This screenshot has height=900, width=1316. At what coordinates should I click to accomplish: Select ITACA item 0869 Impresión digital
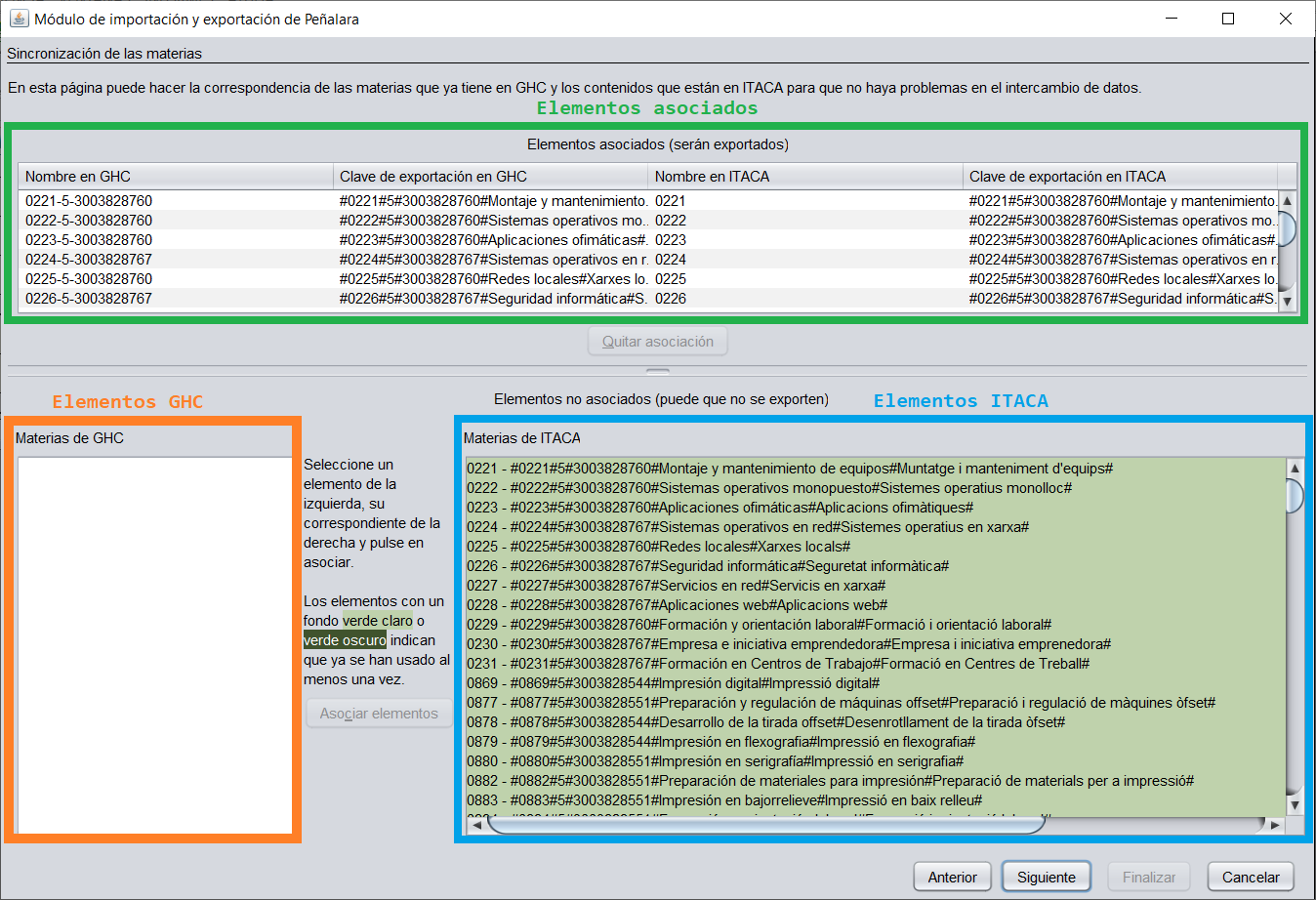coord(876,683)
